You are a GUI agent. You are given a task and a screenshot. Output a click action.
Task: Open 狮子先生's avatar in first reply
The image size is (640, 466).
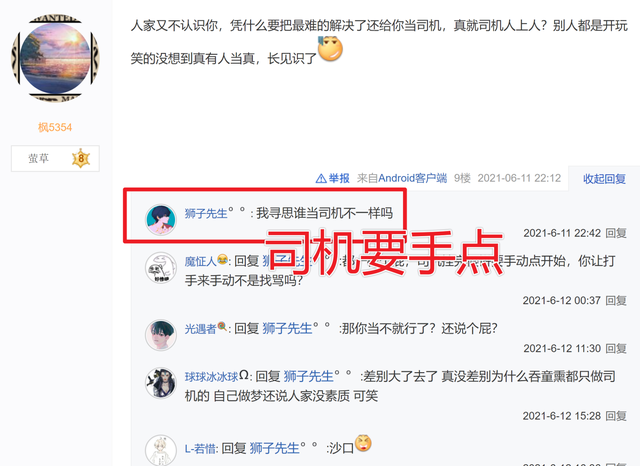[x=161, y=220]
